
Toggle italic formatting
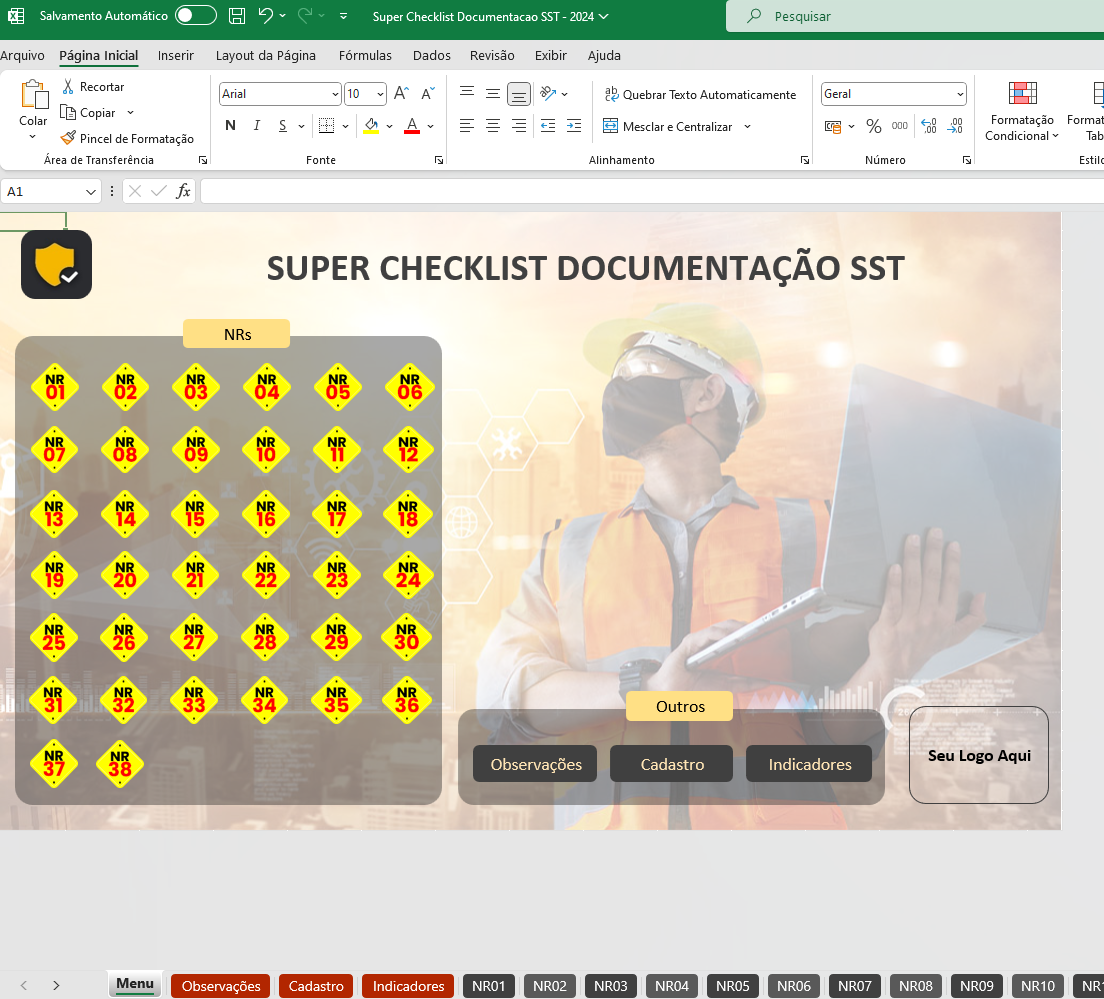pyautogui.click(x=257, y=126)
